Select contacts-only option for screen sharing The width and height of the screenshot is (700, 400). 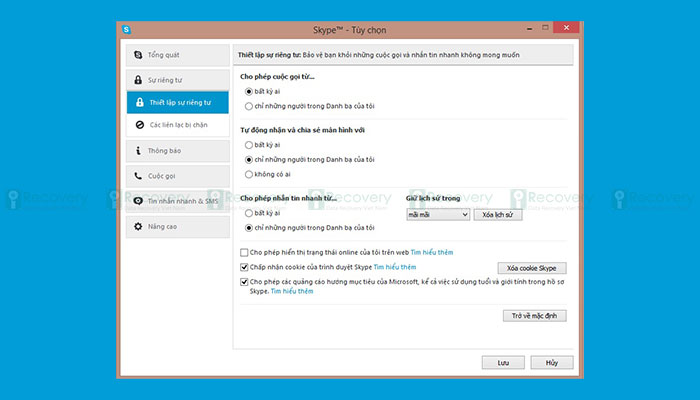(x=249, y=160)
